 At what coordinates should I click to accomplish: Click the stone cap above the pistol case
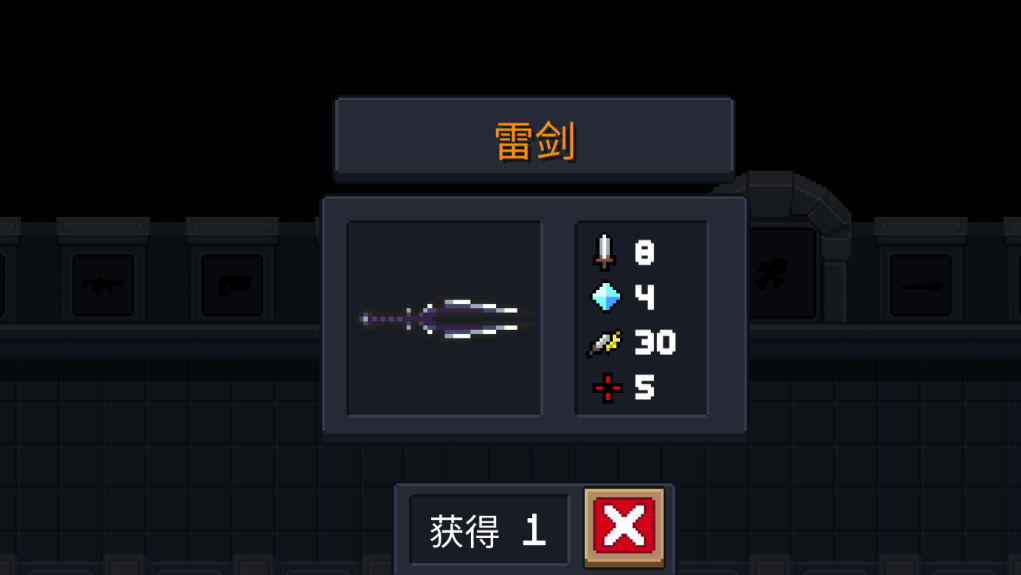[232, 227]
